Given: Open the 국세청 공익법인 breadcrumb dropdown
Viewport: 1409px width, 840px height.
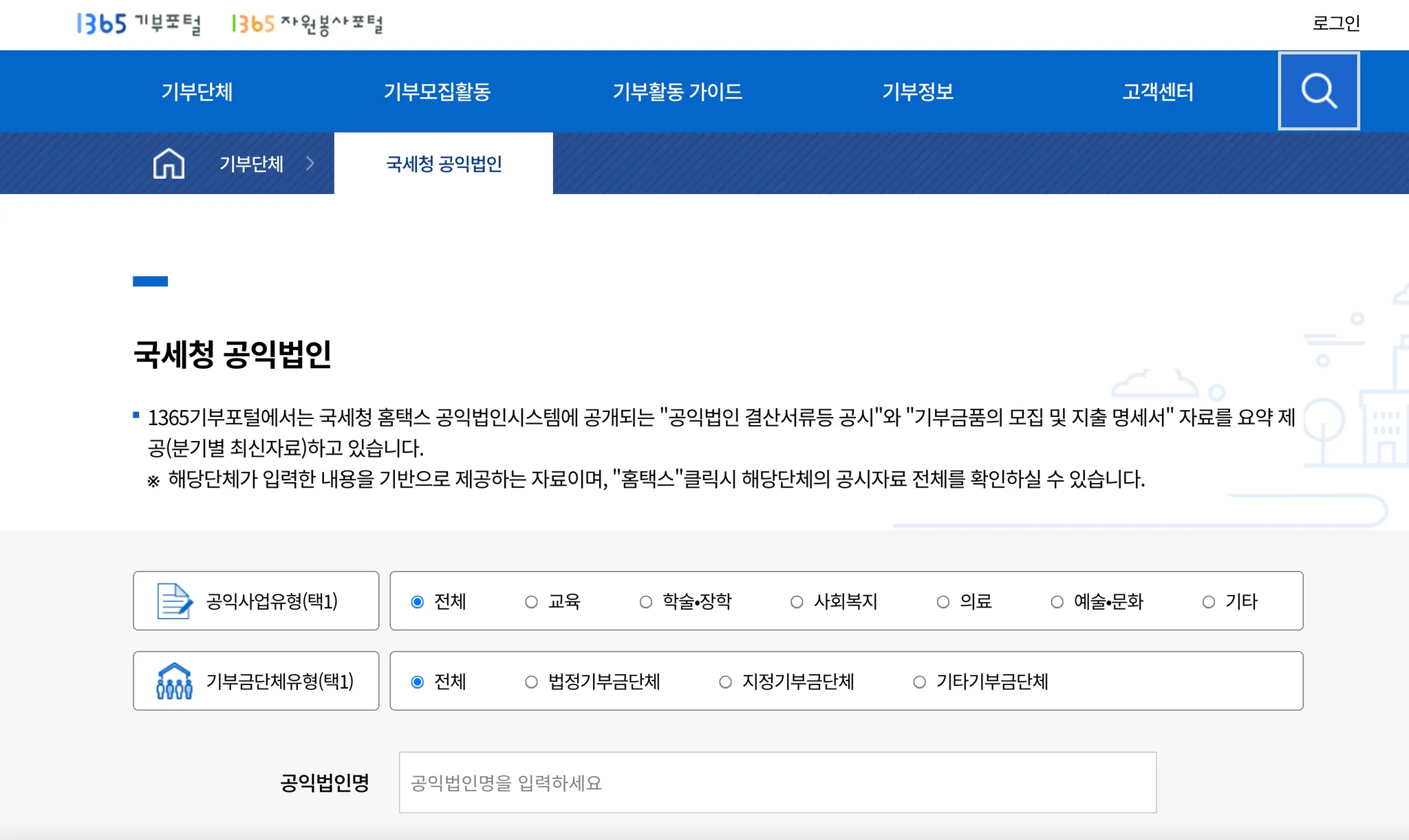Looking at the screenshot, I should pyautogui.click(x=444, y=164).
